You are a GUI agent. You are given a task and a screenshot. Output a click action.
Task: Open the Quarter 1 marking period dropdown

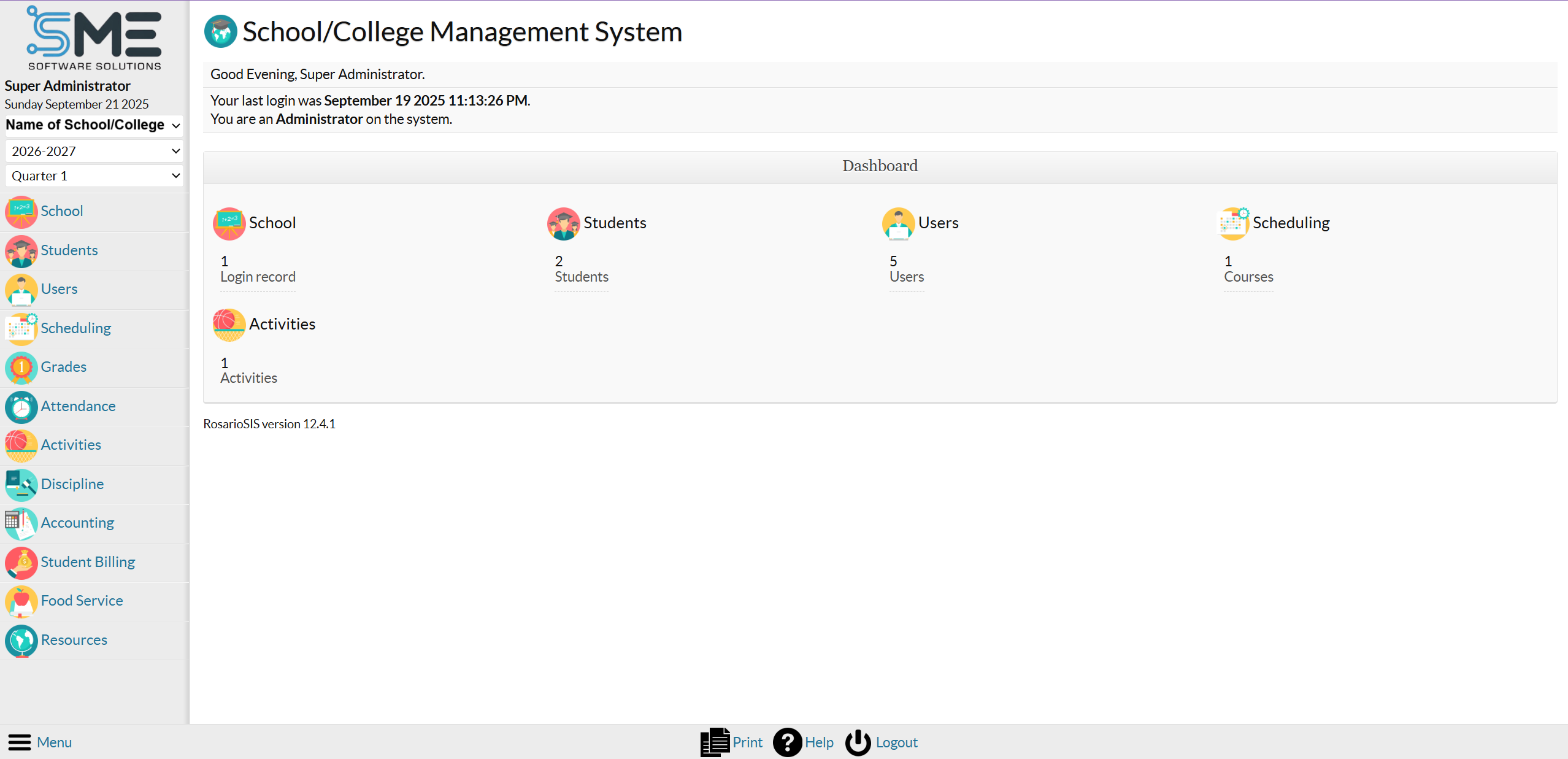[94, 176]
